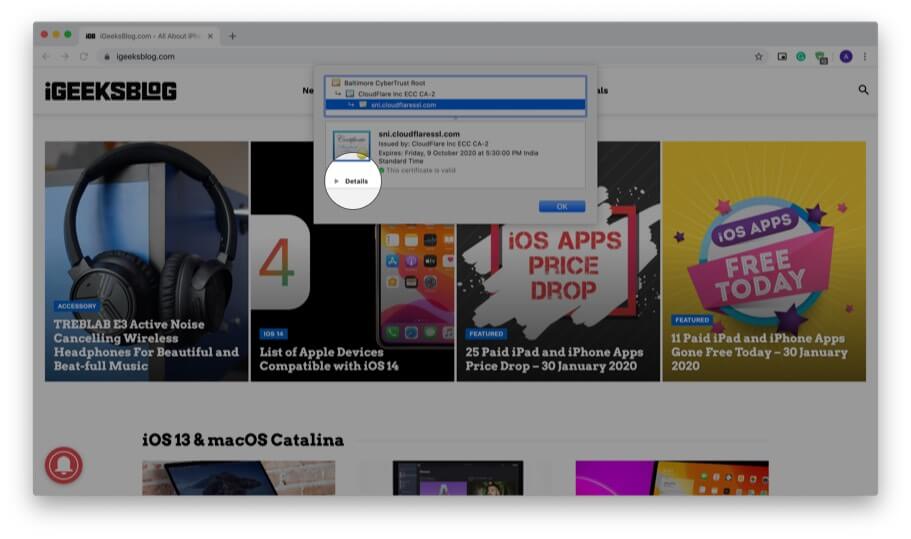This screenshot has height=539, width=911.
Task: Open the site search magnifier icon
Action: click(863, 90)
